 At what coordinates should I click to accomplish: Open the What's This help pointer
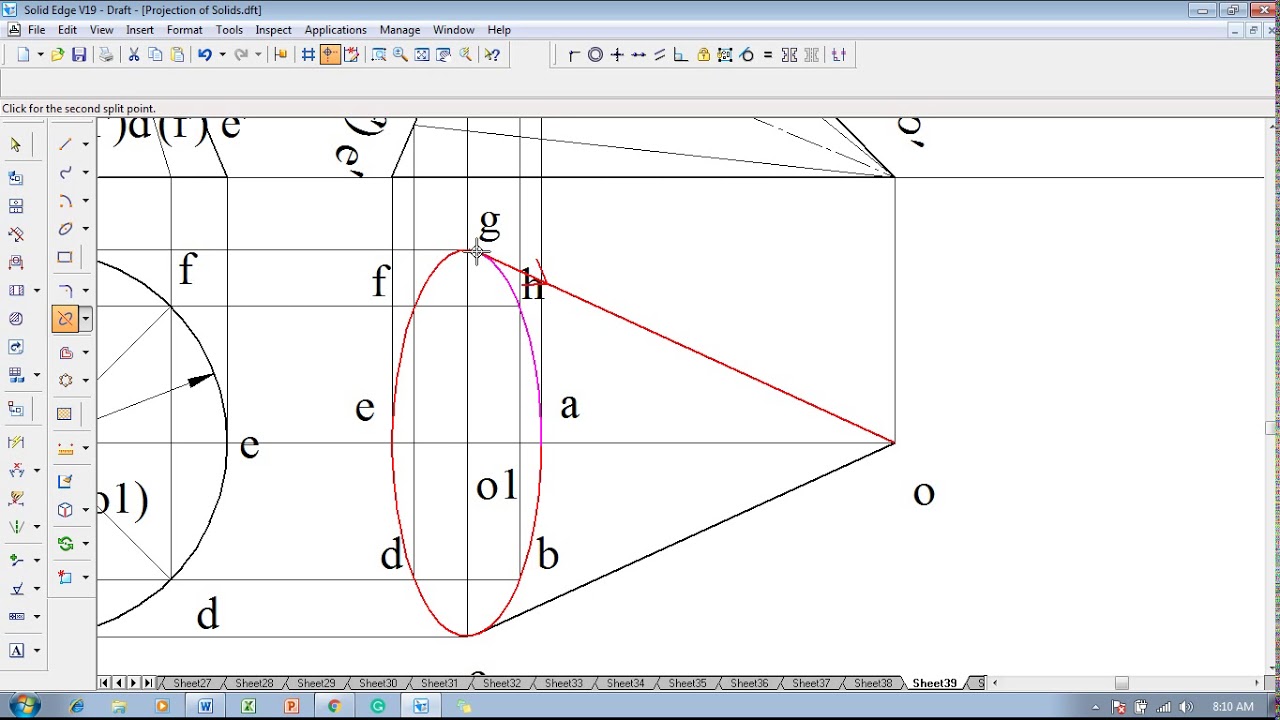[x=492, y=55]
